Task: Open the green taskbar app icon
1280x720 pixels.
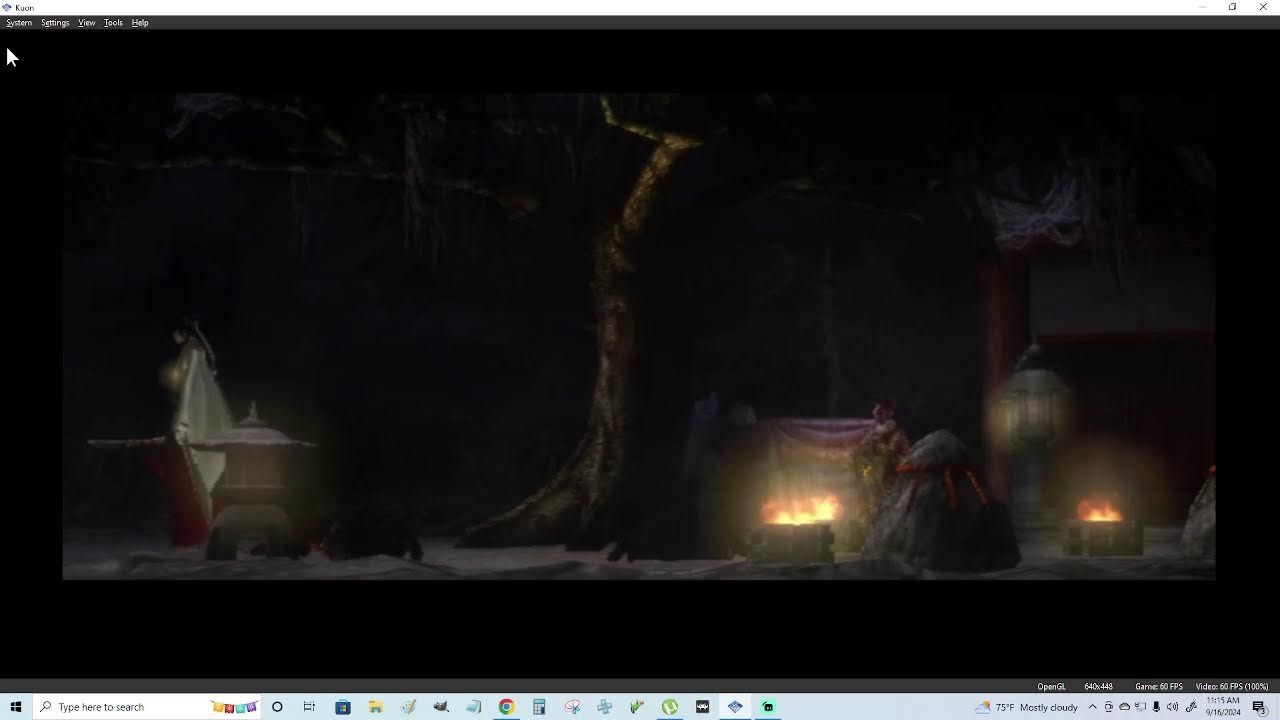Action: (x=768, y=707)
